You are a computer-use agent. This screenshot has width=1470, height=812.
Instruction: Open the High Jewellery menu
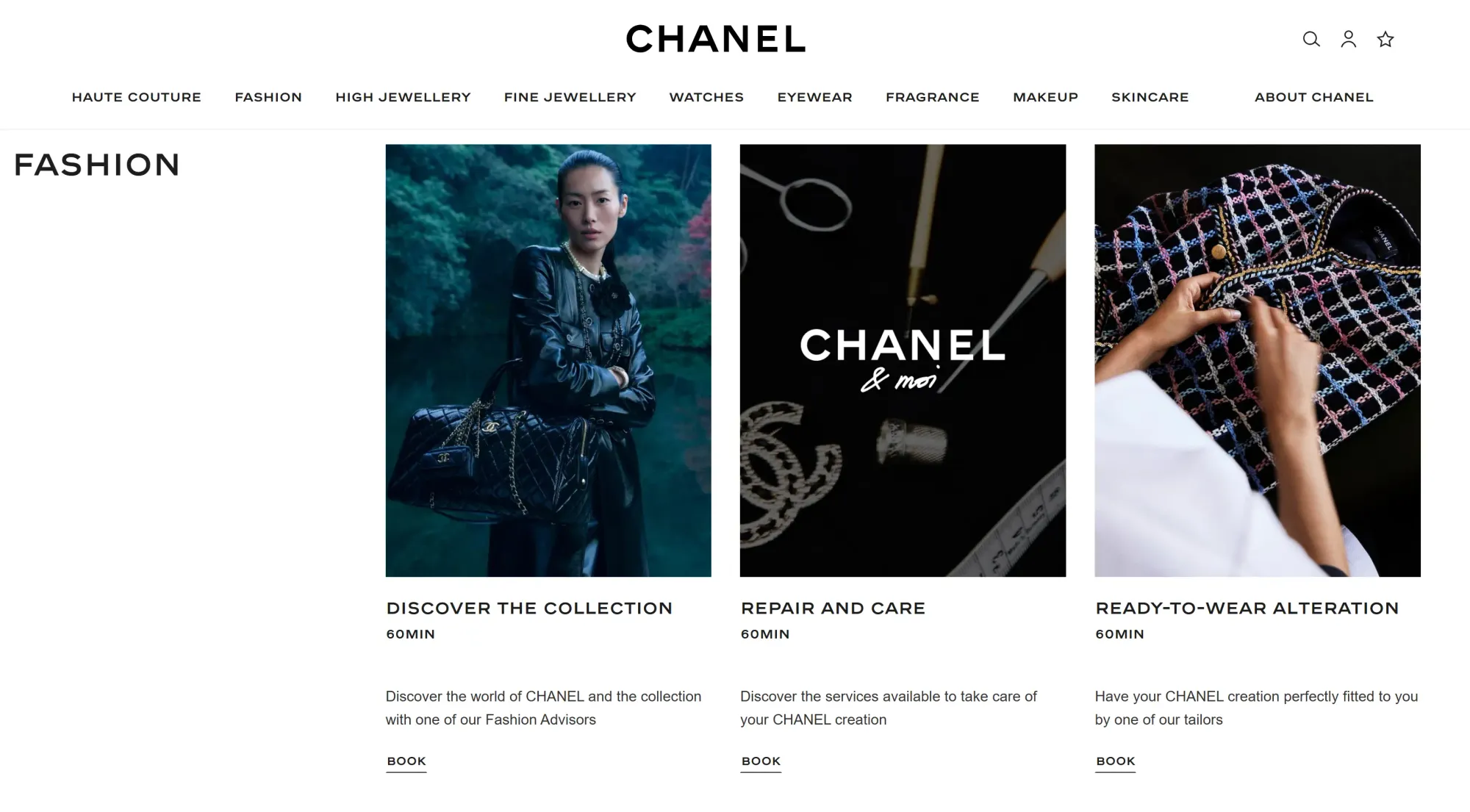click(403, 97)
